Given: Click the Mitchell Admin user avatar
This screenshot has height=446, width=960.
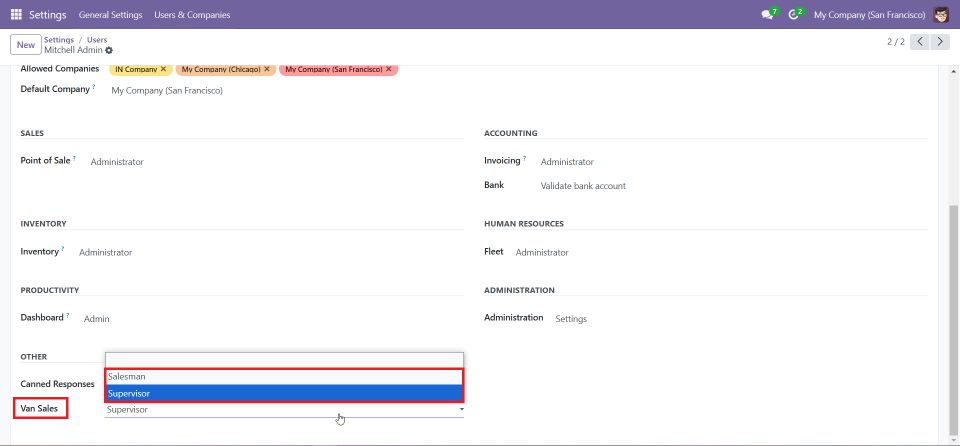Looking at the screenshot, I should pos(941,15).
